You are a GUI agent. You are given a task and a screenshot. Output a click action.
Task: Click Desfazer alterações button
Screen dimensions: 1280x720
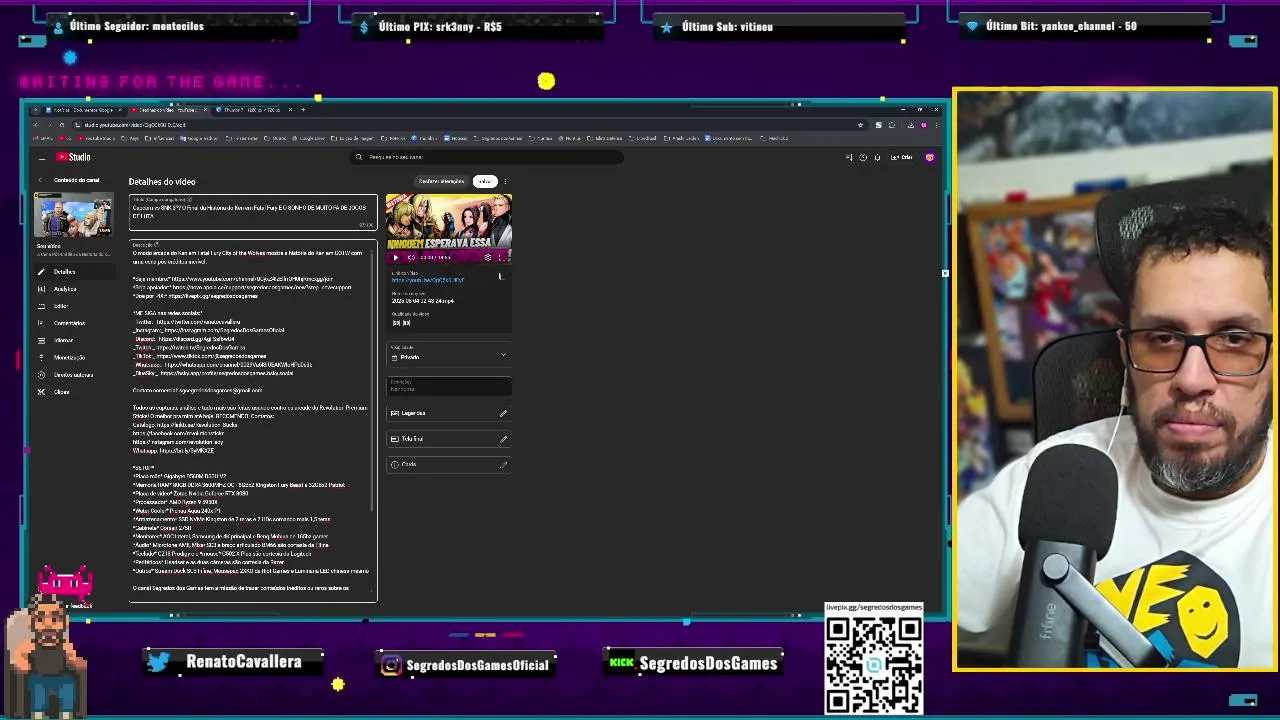[x=441, y=182]
